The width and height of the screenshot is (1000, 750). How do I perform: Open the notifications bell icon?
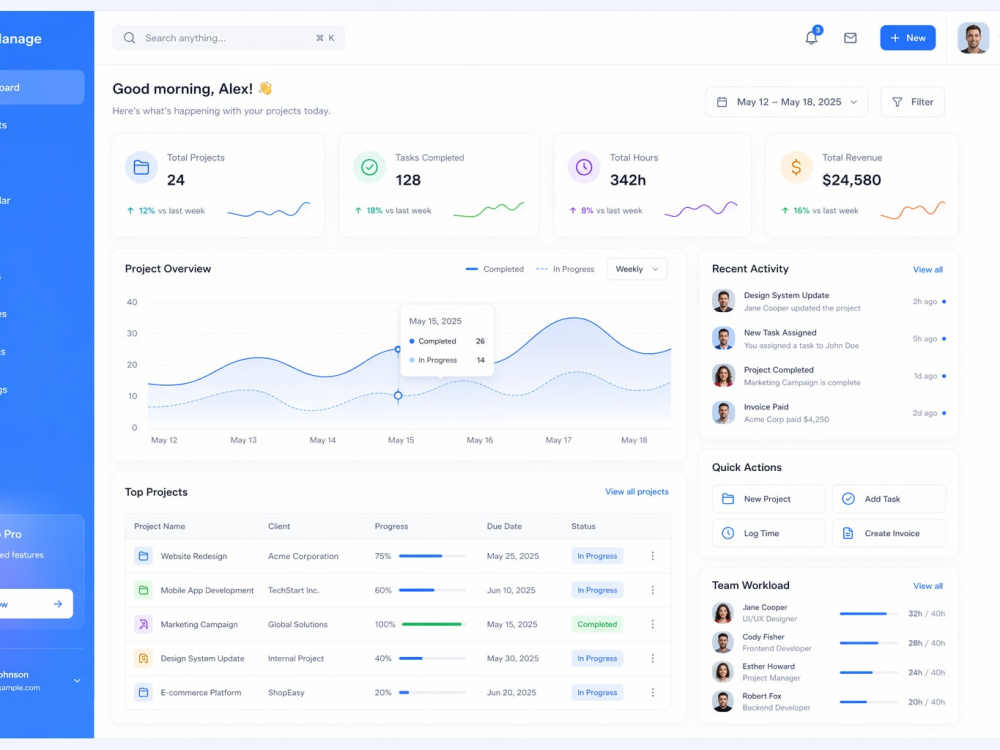point(811,38)
